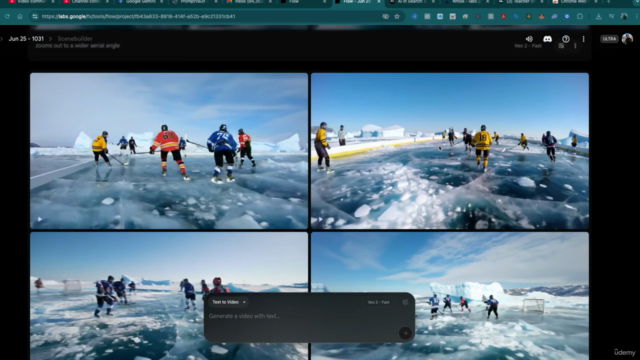Open the browser profile avatar in toolbar
Image resolution: width=640 pixels, height=360 pixels.
(624, 16)
